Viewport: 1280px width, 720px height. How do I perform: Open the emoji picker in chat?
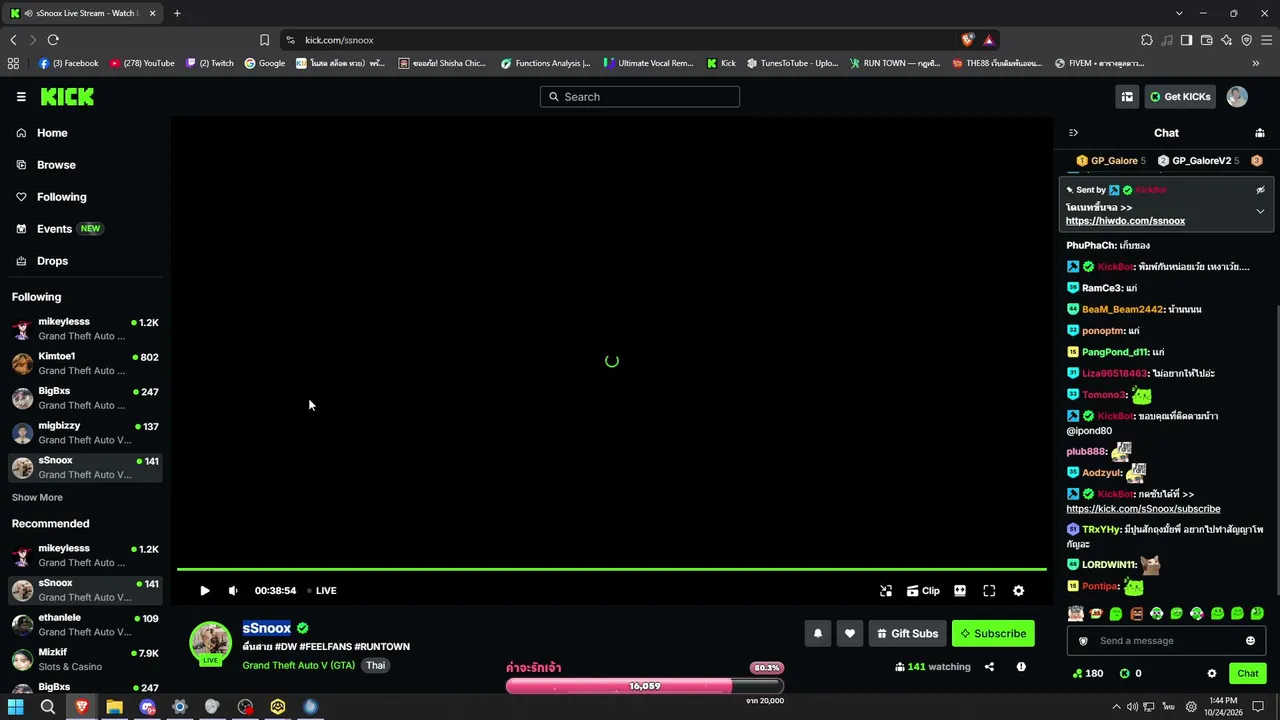click(1250, 641)
